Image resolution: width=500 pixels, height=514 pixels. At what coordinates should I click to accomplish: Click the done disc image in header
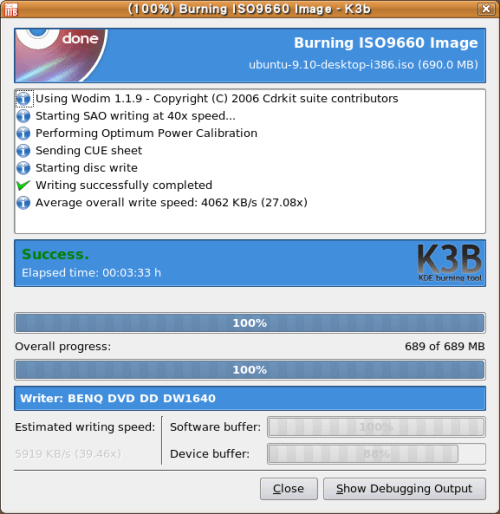(61, 55)
